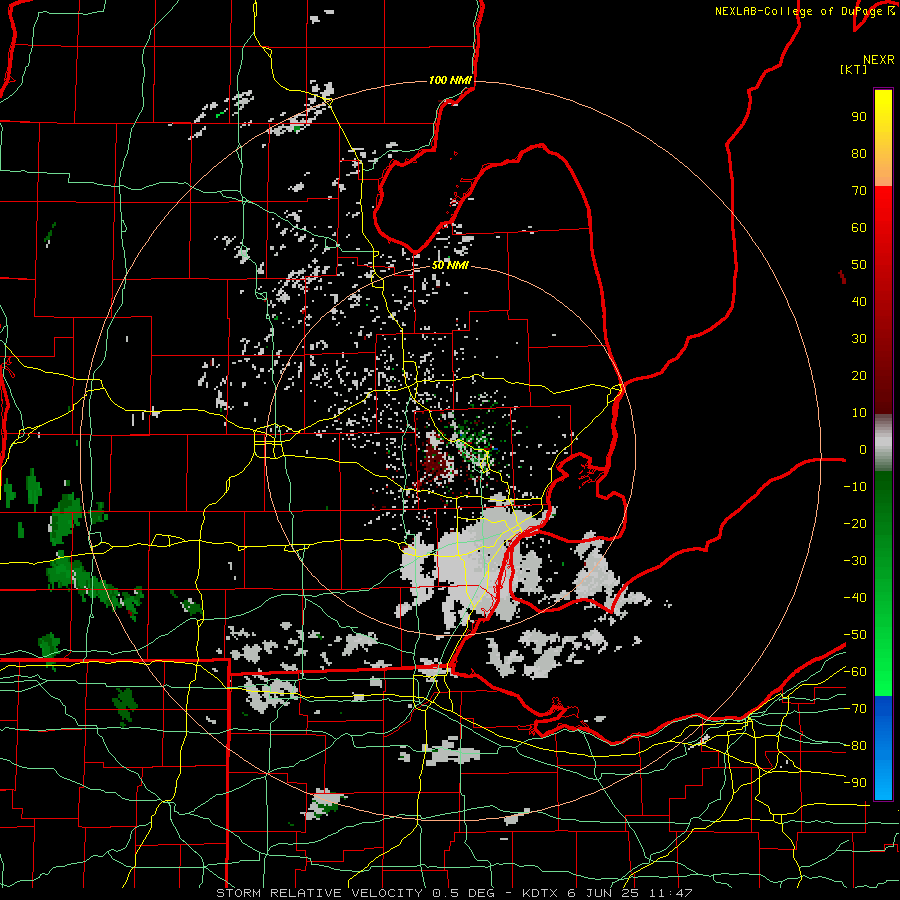Screen dimensions: 900x900
Task: Click the 30 knot scale value
Action: coord(859,339)
